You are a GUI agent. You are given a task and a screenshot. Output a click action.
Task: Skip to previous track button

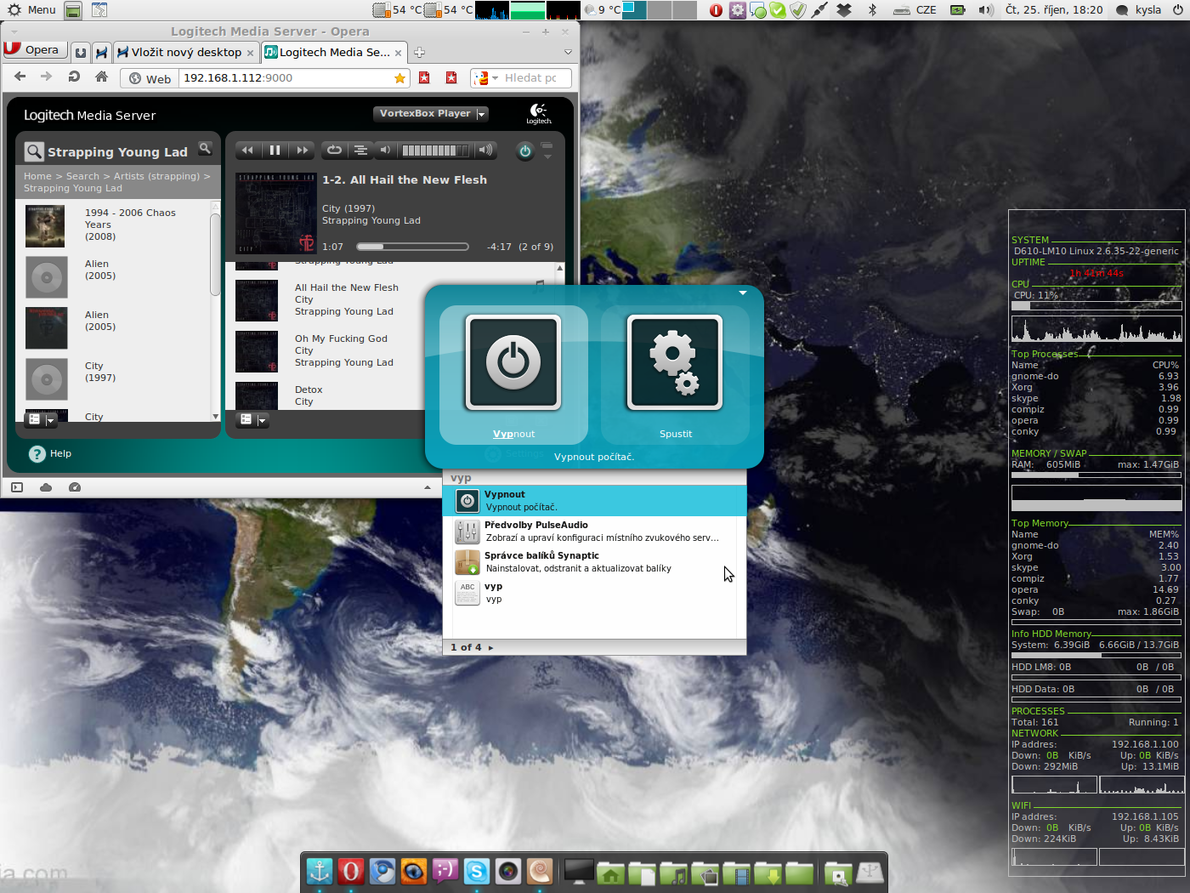click(x=247, y=150)
